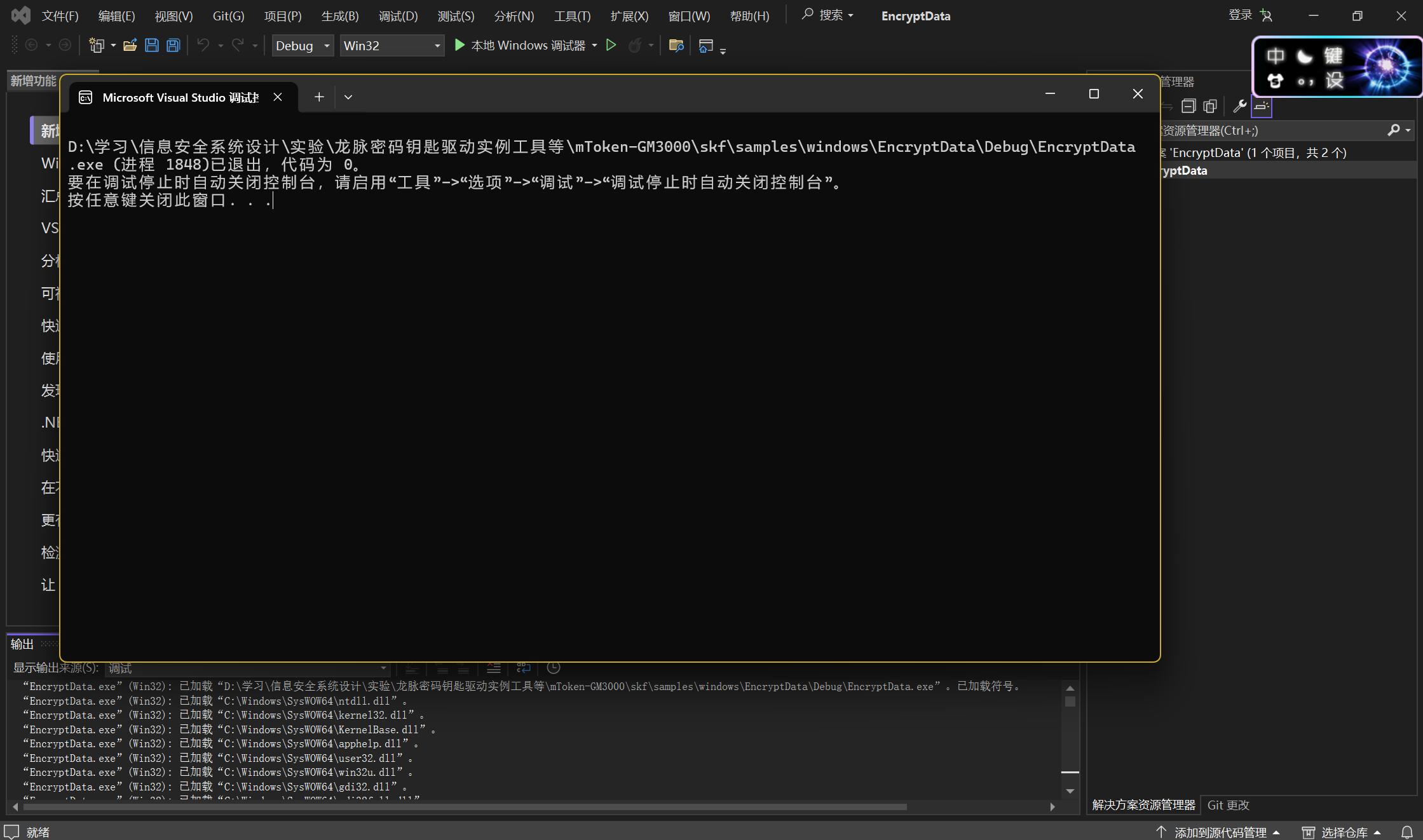
Task: Toggle the IME Chinese/English mode indicator
Action: pyautogui.click(x=1275, y=56)
